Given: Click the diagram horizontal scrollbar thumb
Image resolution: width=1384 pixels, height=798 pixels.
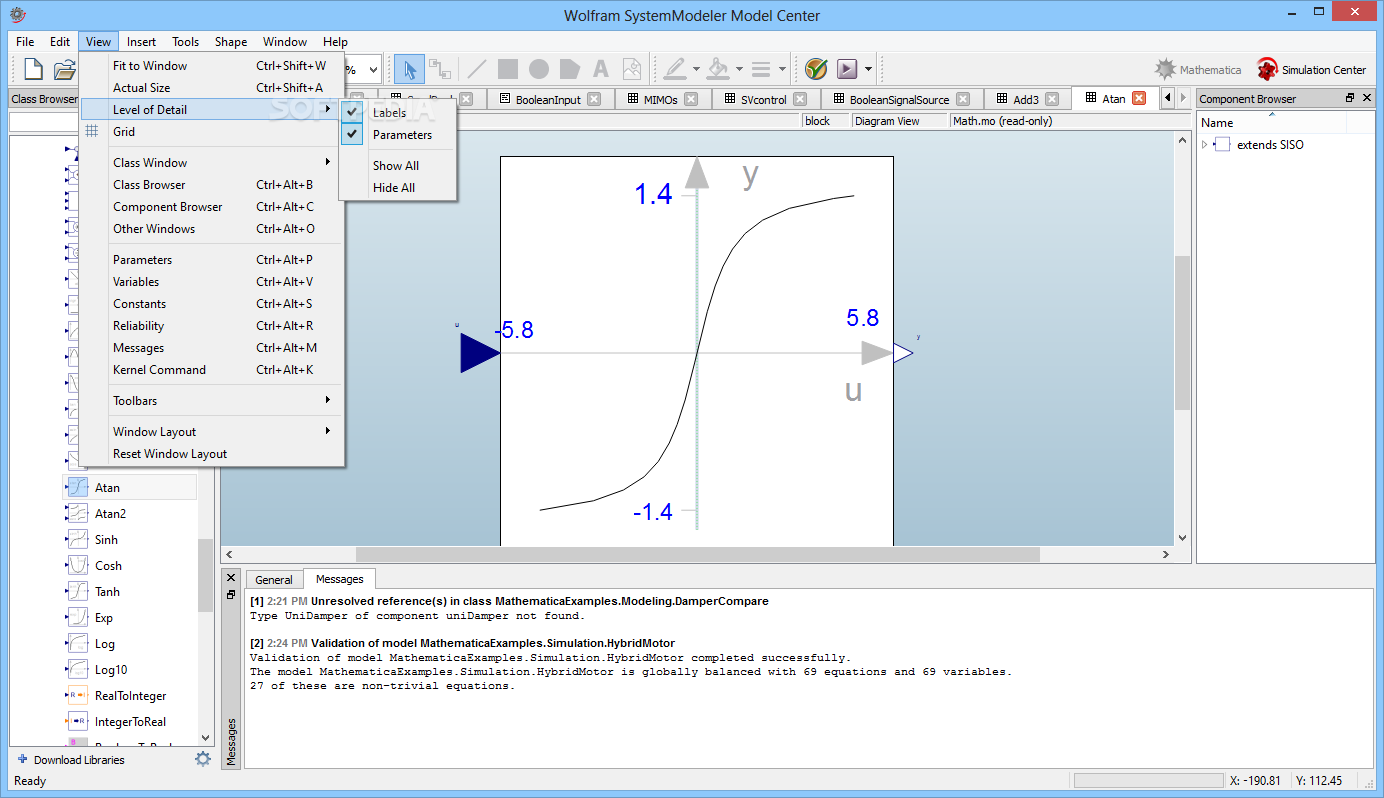Looking at the screenshot, I should [698, 554].
